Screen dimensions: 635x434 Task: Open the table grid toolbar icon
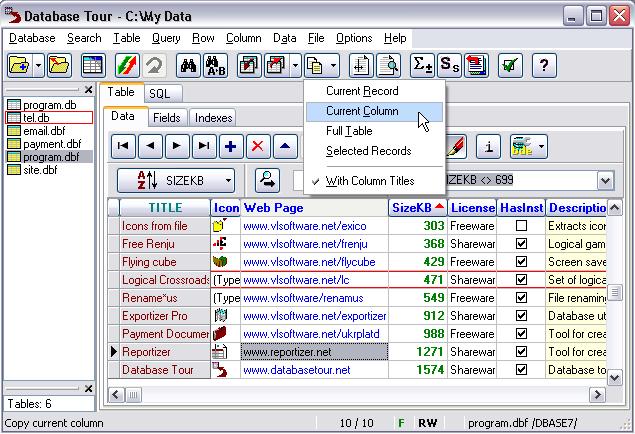click(x=93, y=65)
